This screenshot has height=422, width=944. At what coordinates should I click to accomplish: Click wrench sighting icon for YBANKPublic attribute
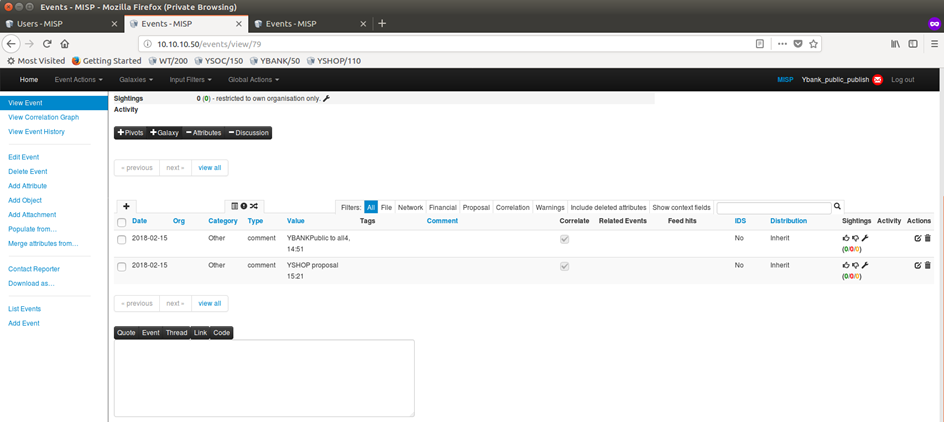865,238
